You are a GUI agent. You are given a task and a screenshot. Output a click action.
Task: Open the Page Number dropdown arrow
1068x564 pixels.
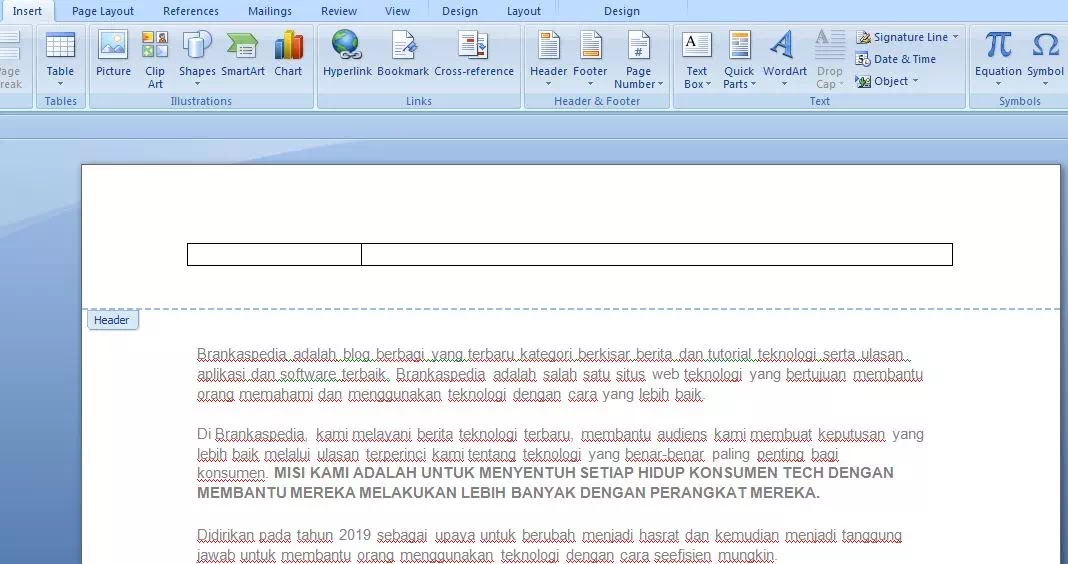click(660, 84)
